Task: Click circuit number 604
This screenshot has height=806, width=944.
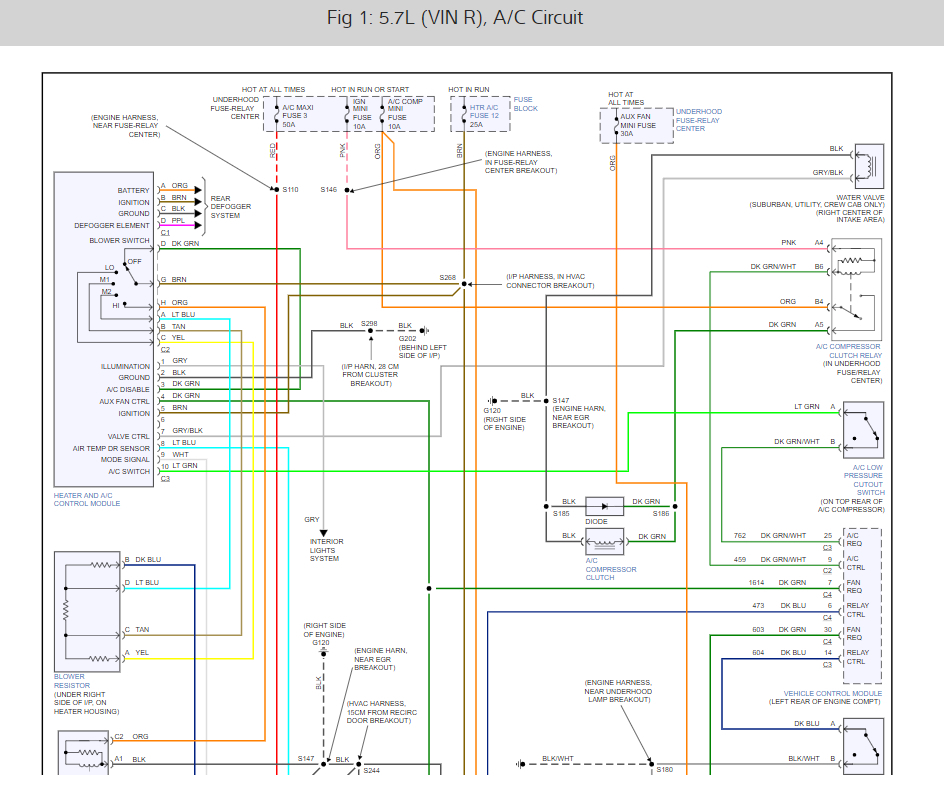Action: pyautogui.click(x=758, y=653)
